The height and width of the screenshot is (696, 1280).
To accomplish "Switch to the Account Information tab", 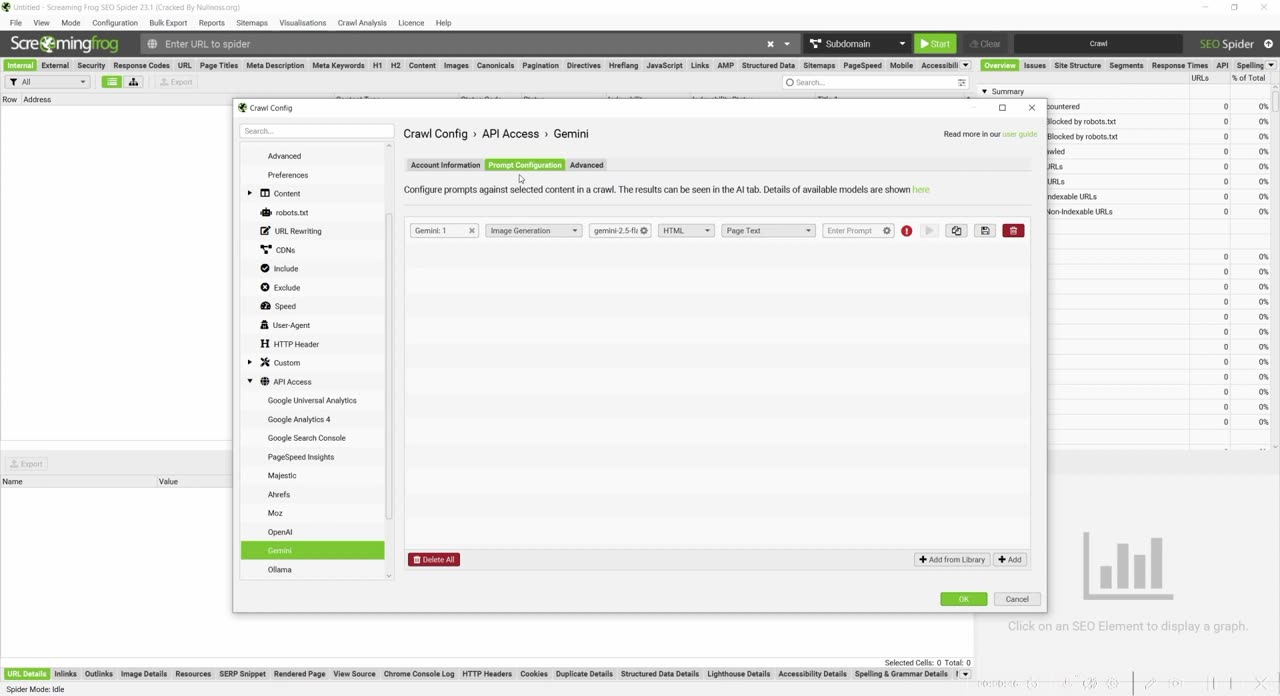I will pos(445,165).
